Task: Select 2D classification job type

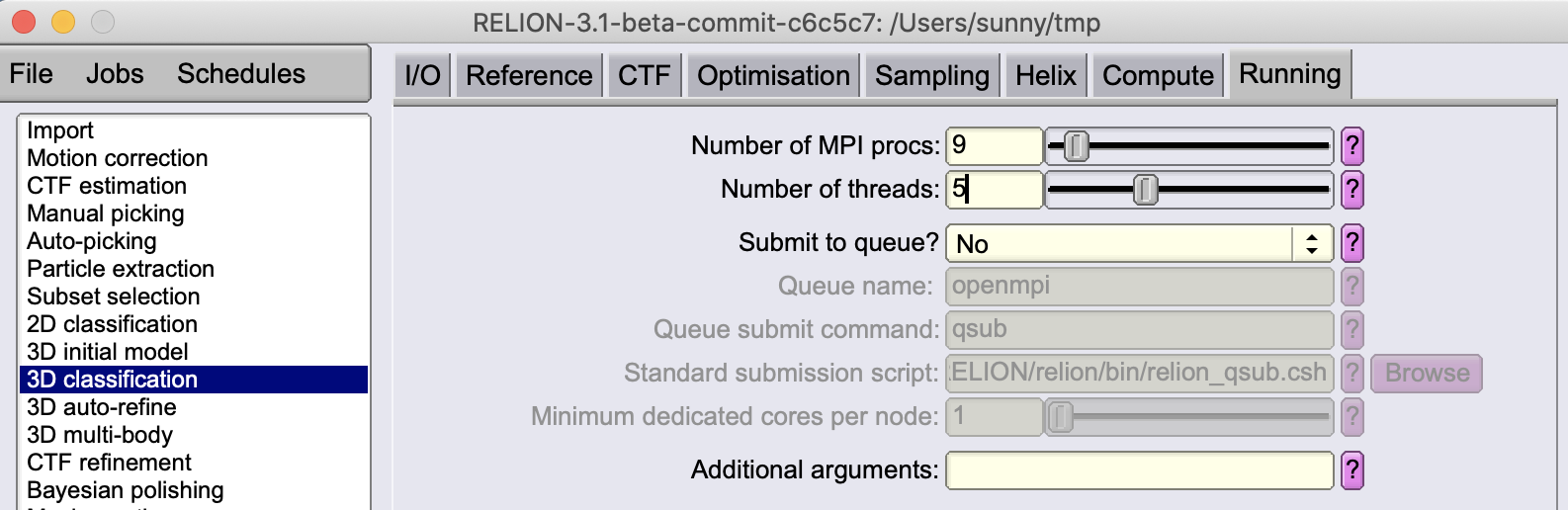Action: (194, 324)
